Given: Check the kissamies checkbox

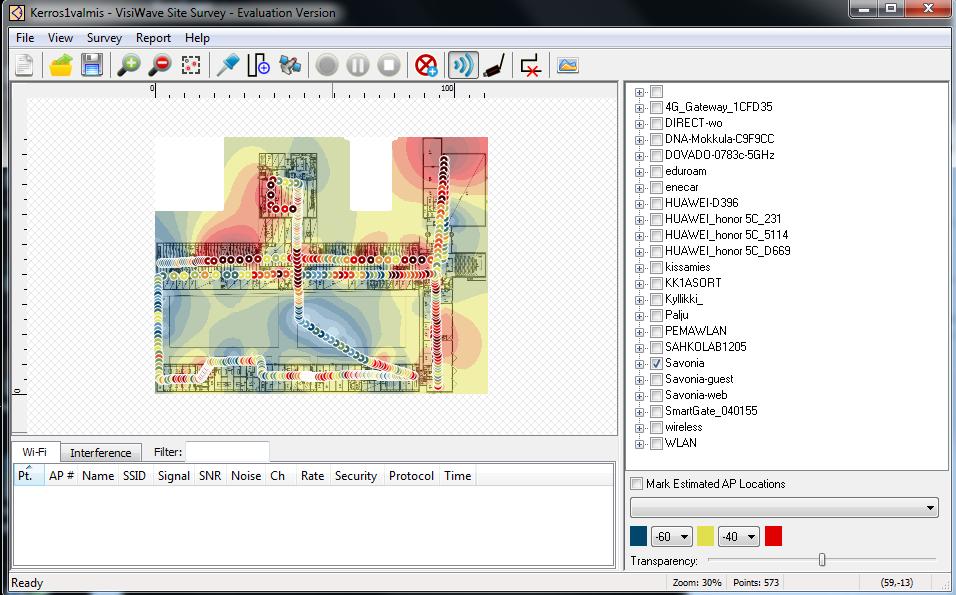Looking at the screenshot, I should click(x=656, y=267).
